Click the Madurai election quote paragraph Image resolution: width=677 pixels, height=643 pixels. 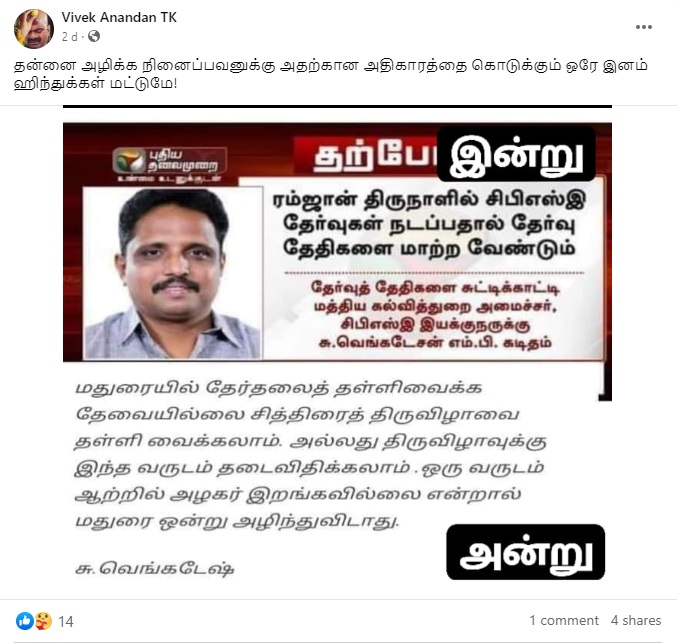(x=311, y=454)
